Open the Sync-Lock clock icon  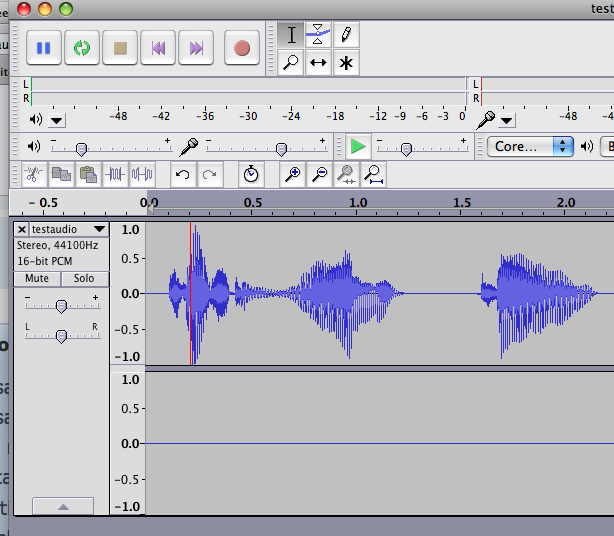coord(251,174)
